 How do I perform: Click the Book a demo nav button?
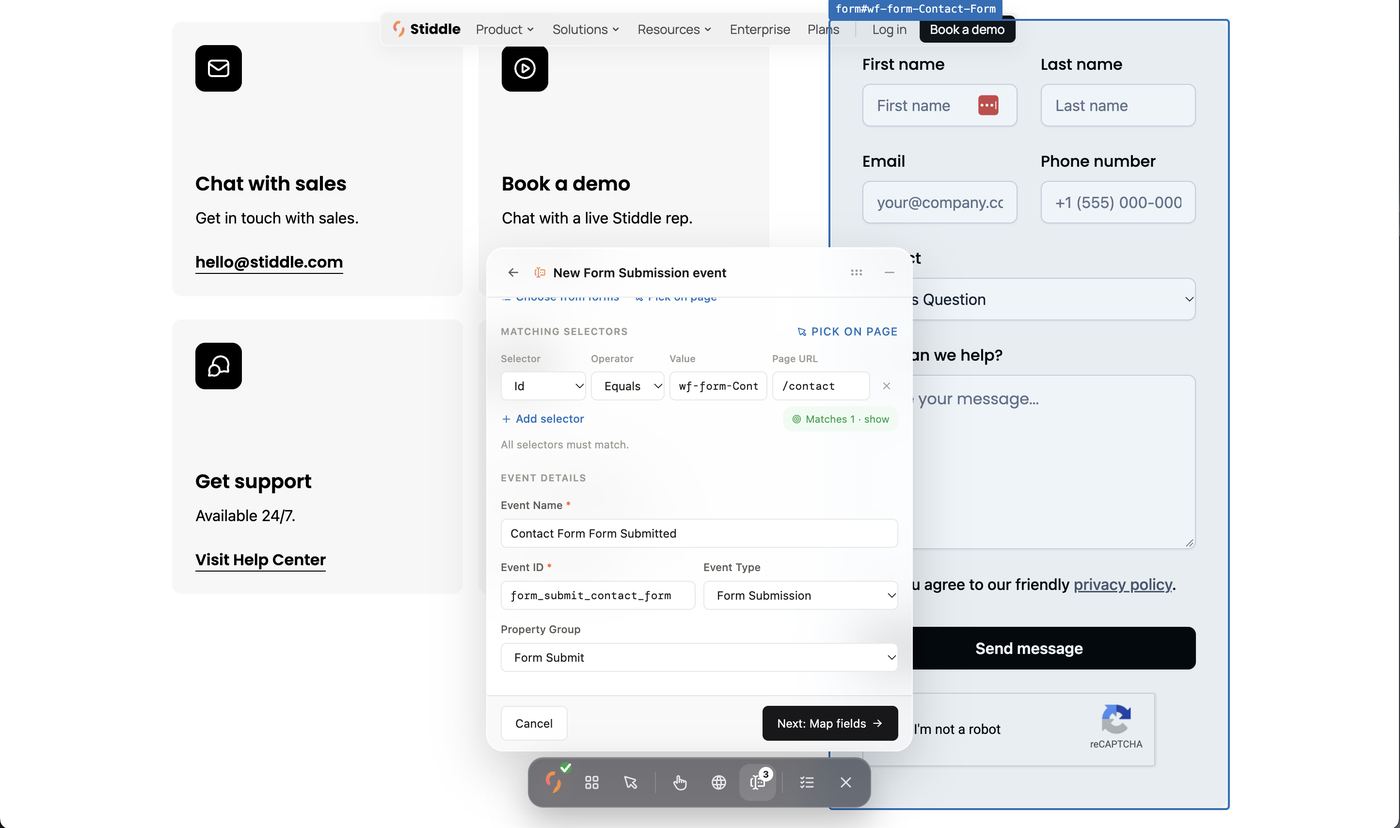click(967, 29)
